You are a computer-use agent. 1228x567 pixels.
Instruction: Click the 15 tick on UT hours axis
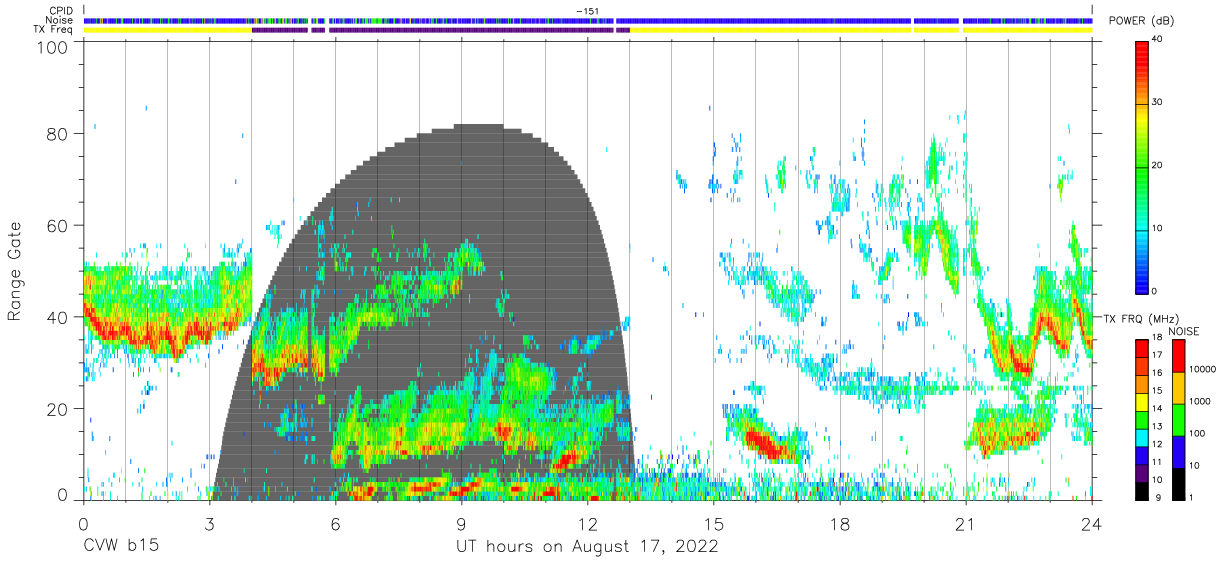pyautogui.click(x=714, y=523)
